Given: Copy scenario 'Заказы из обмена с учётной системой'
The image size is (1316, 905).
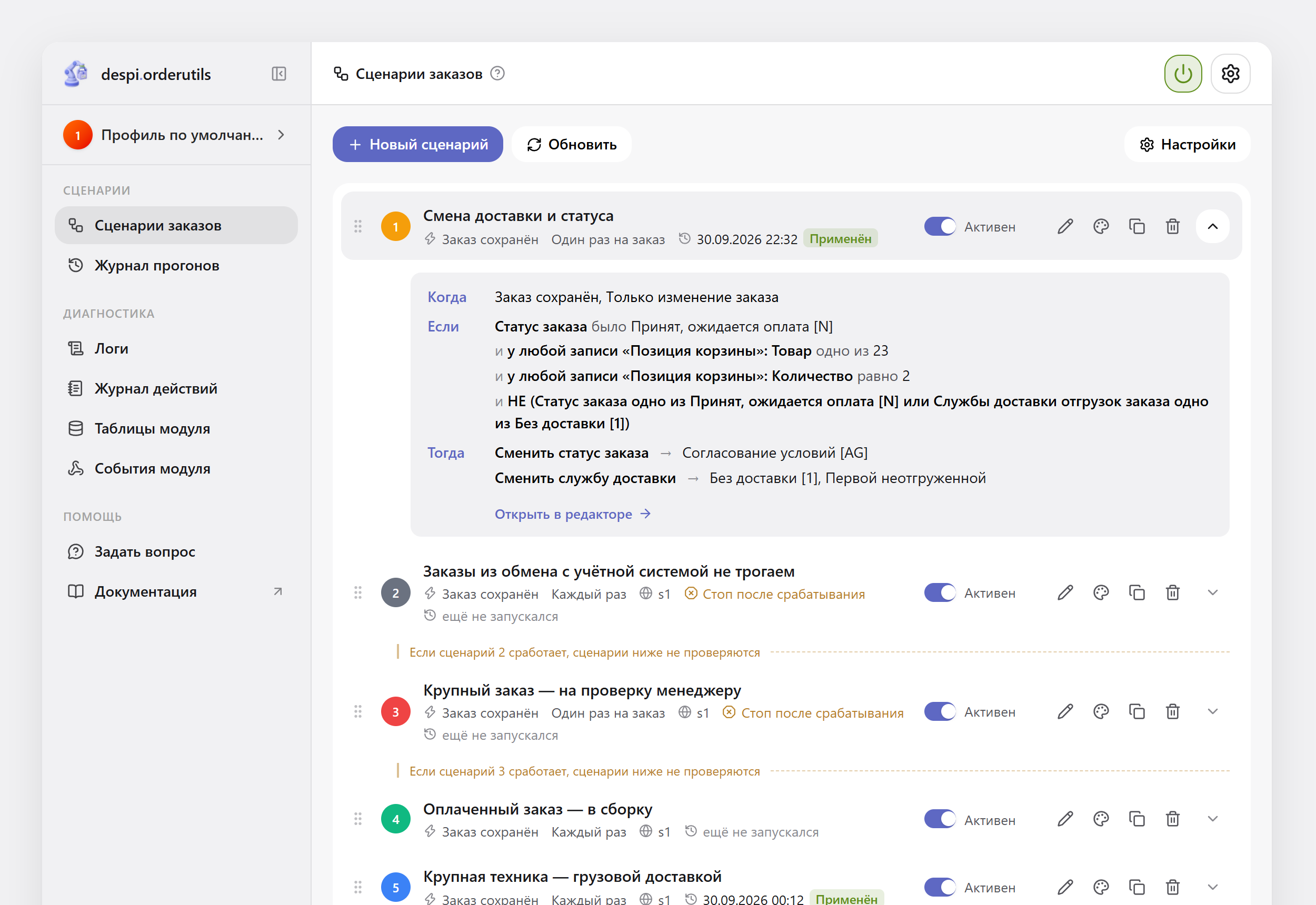Looking at the screenshot, I should [x=1136, y=593].
